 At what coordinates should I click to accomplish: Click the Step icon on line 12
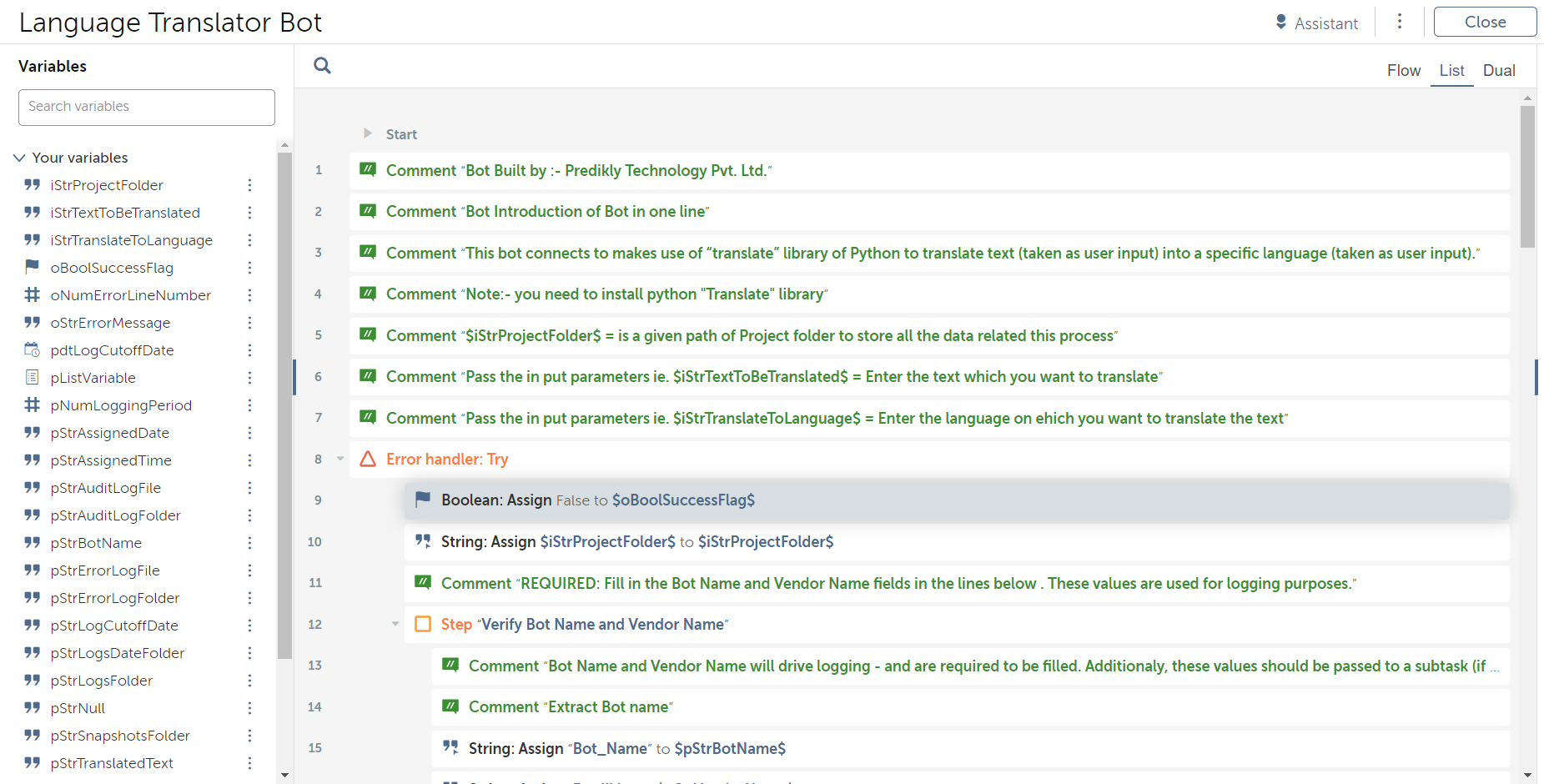point(423,624)
